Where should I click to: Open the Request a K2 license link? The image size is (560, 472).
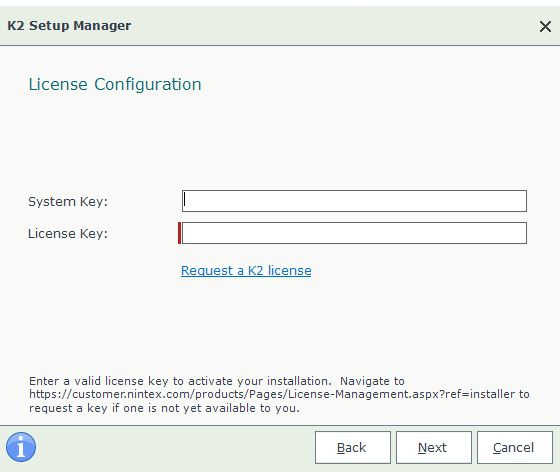tap(246, 271)
